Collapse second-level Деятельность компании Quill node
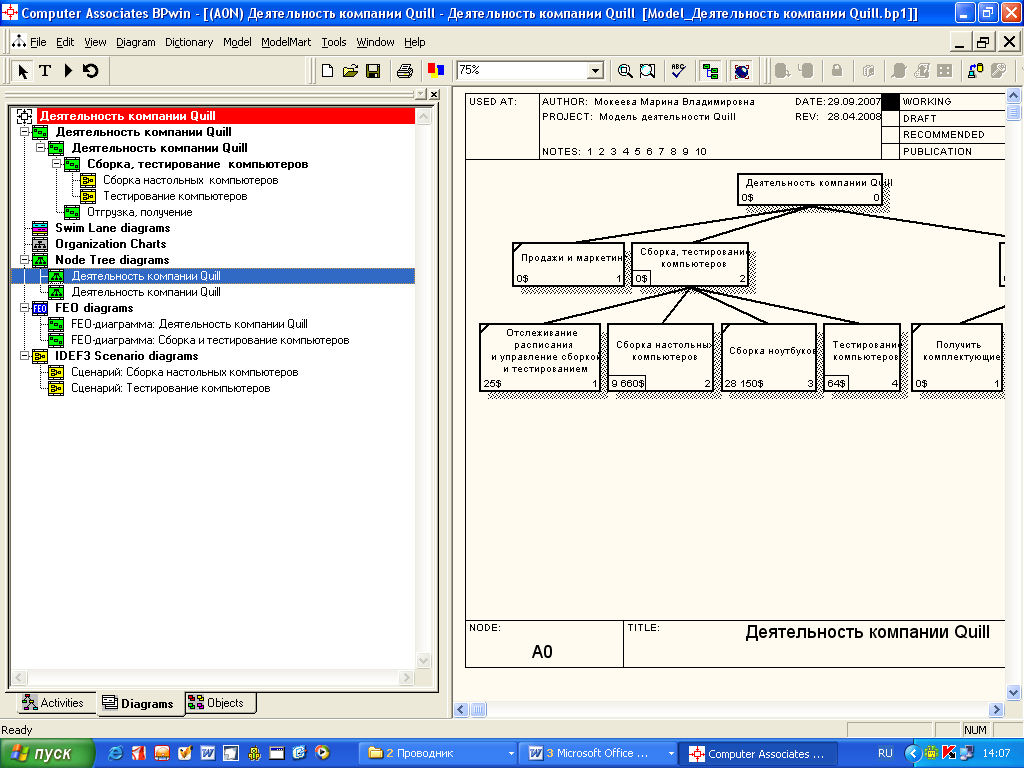 [x=40, y=148]
